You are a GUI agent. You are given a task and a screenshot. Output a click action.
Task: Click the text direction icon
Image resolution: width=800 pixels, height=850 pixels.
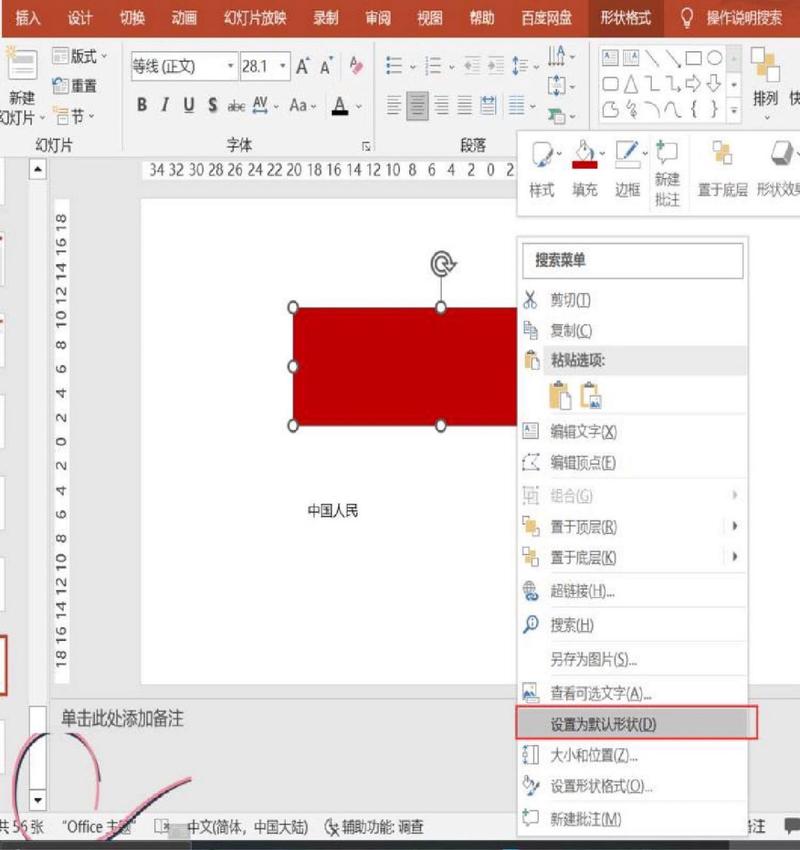[556, 56]
